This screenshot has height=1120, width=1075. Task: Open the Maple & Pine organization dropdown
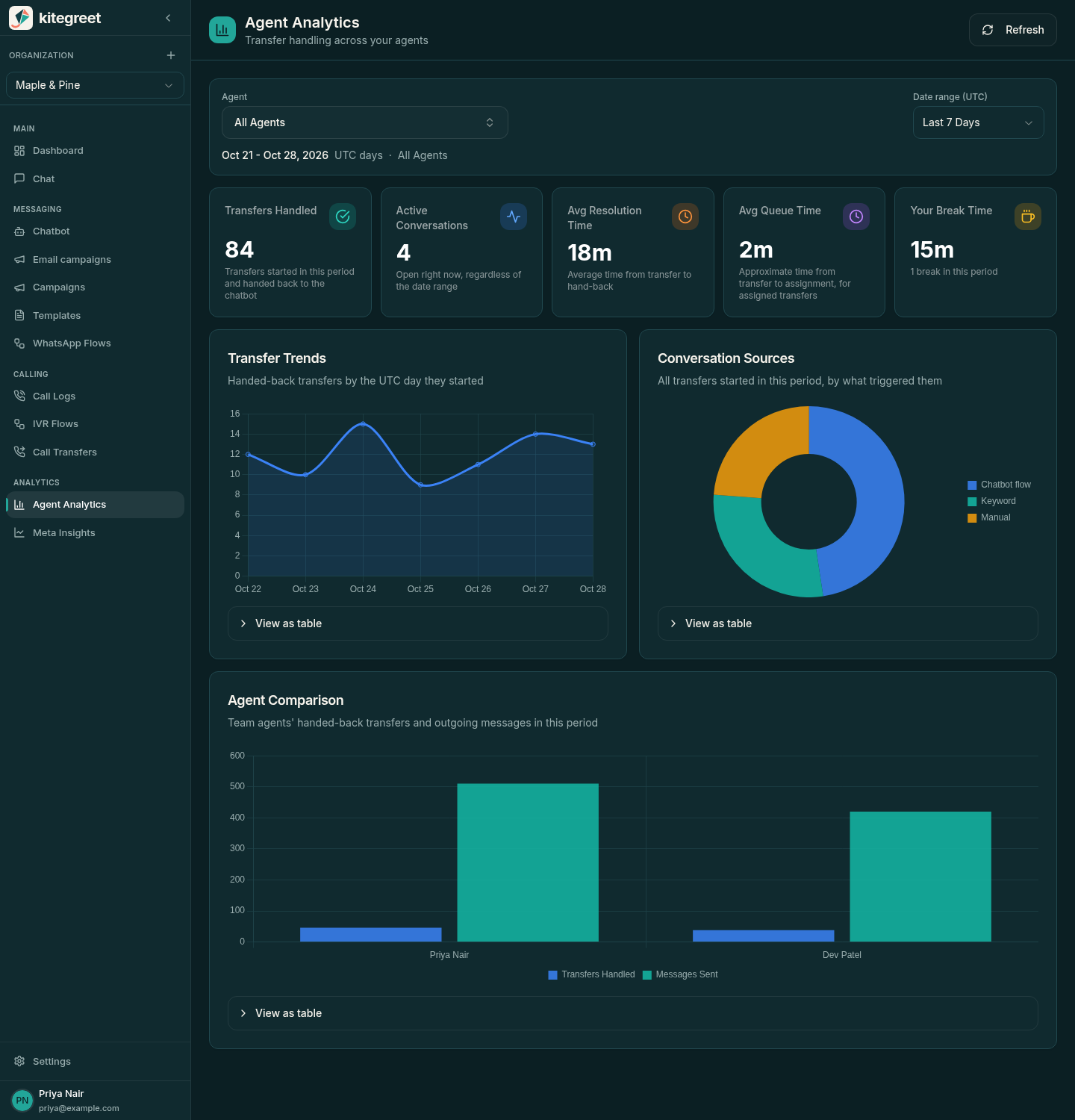95,85
